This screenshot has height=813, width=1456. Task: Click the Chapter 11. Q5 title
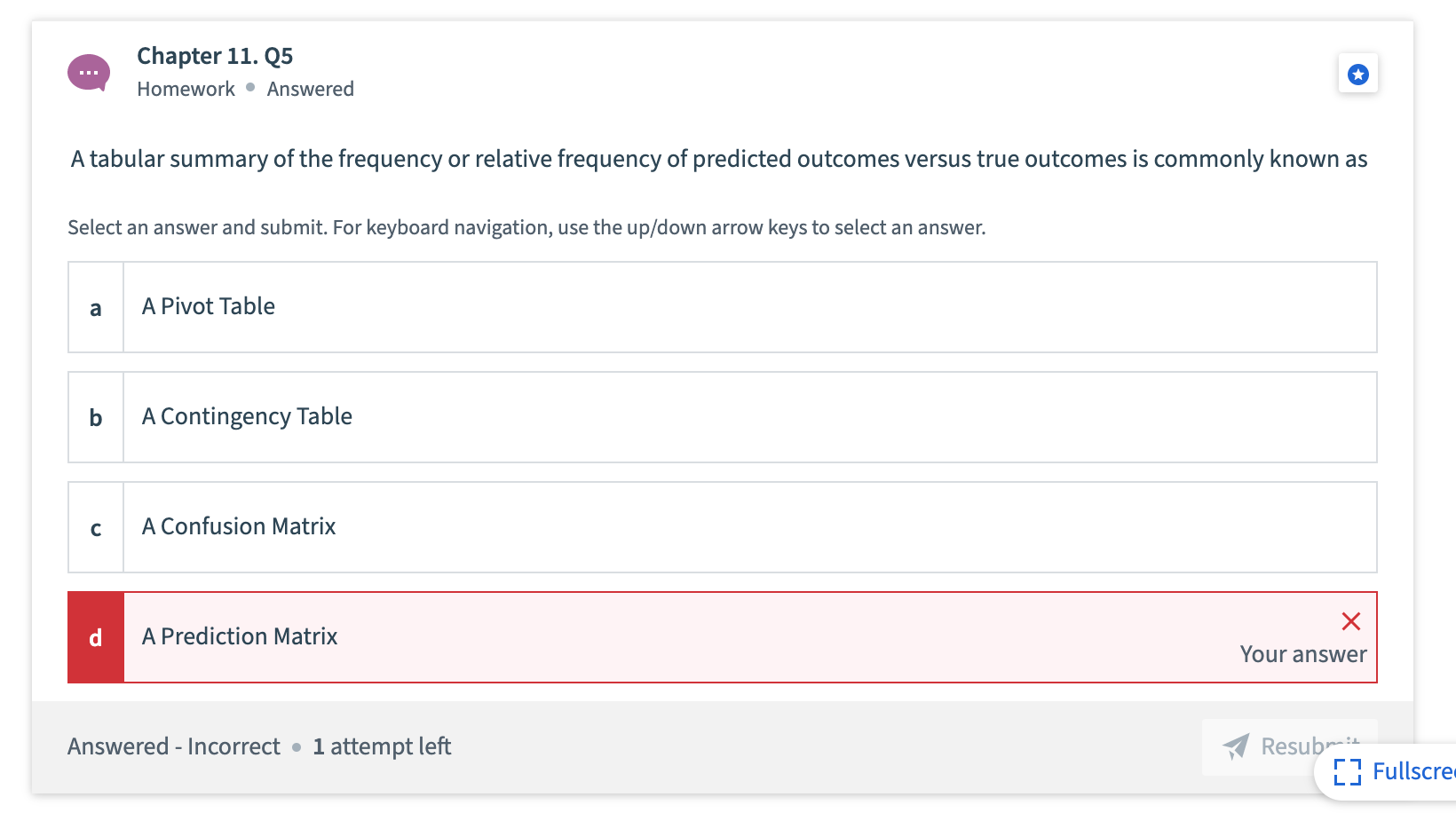point(215,56)
